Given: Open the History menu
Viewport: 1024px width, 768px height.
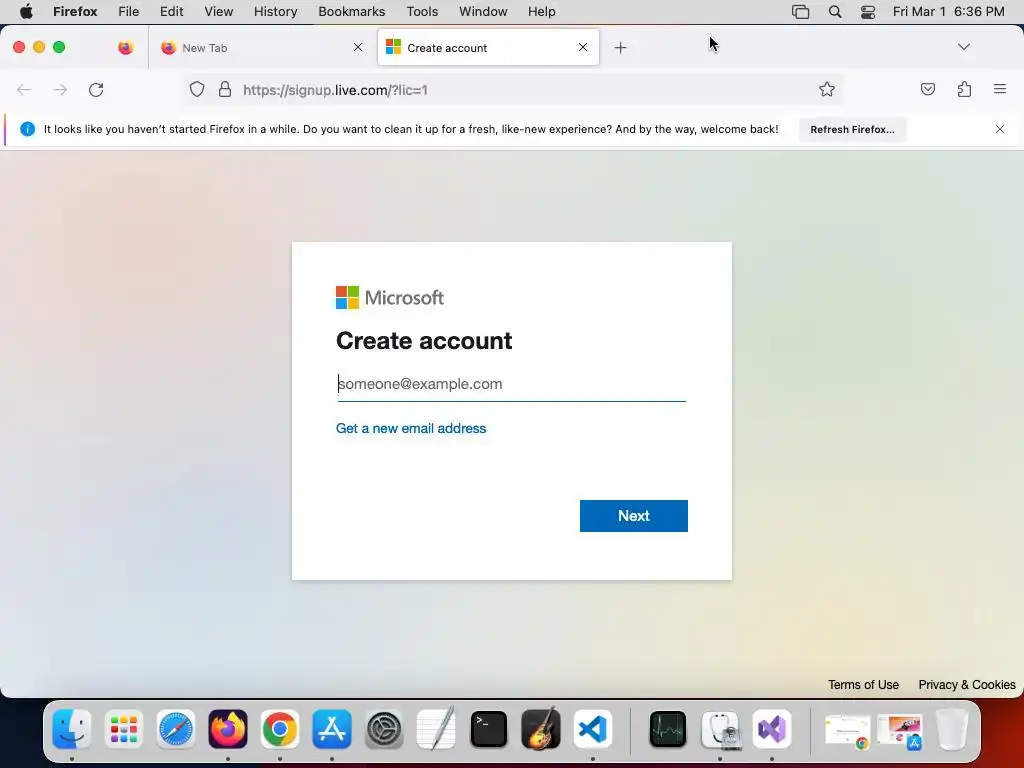Looking at the screenshot, I should pyautogui.click(x=276, y=12).
